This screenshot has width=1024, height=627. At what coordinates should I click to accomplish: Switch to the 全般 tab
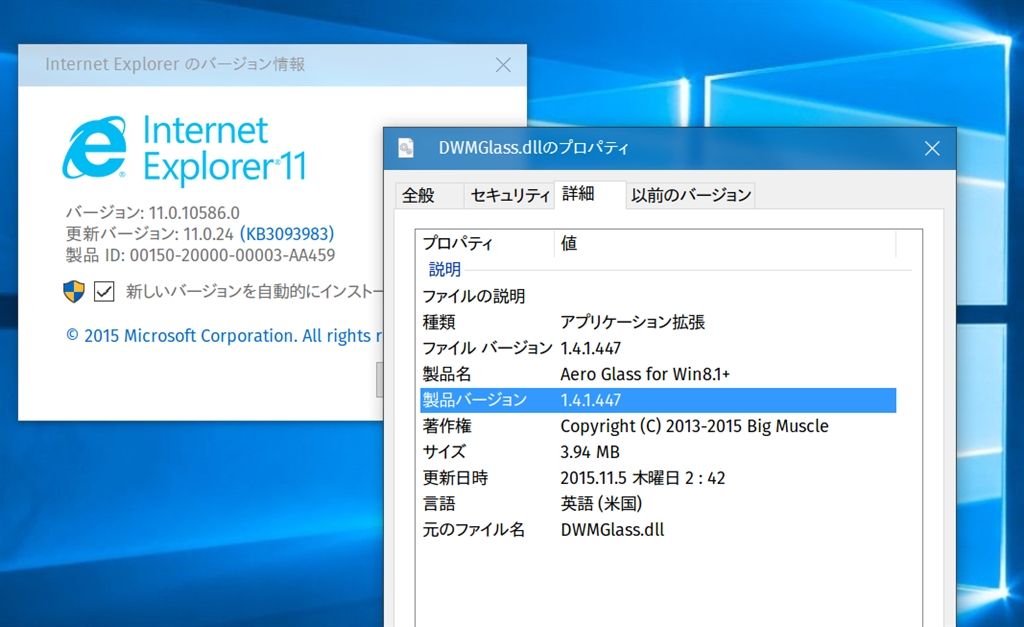click(429, 195)
